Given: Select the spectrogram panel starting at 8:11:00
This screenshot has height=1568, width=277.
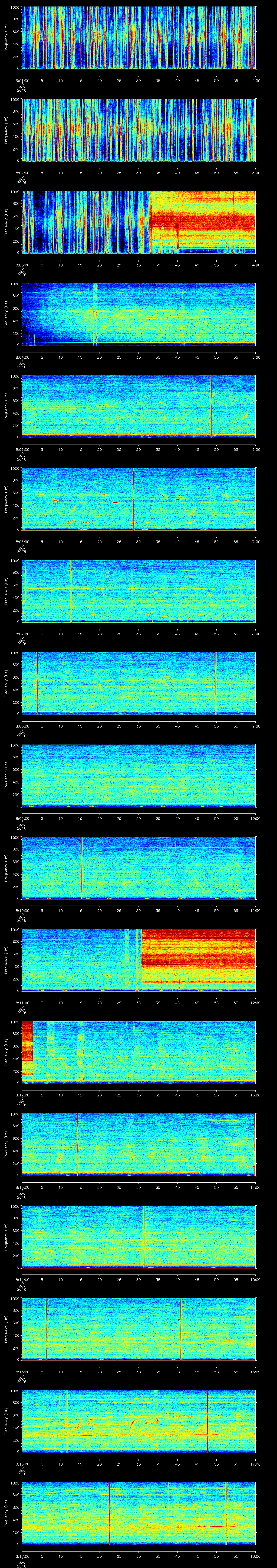Looking at the screenshot, I should click(x=139, y=960).
